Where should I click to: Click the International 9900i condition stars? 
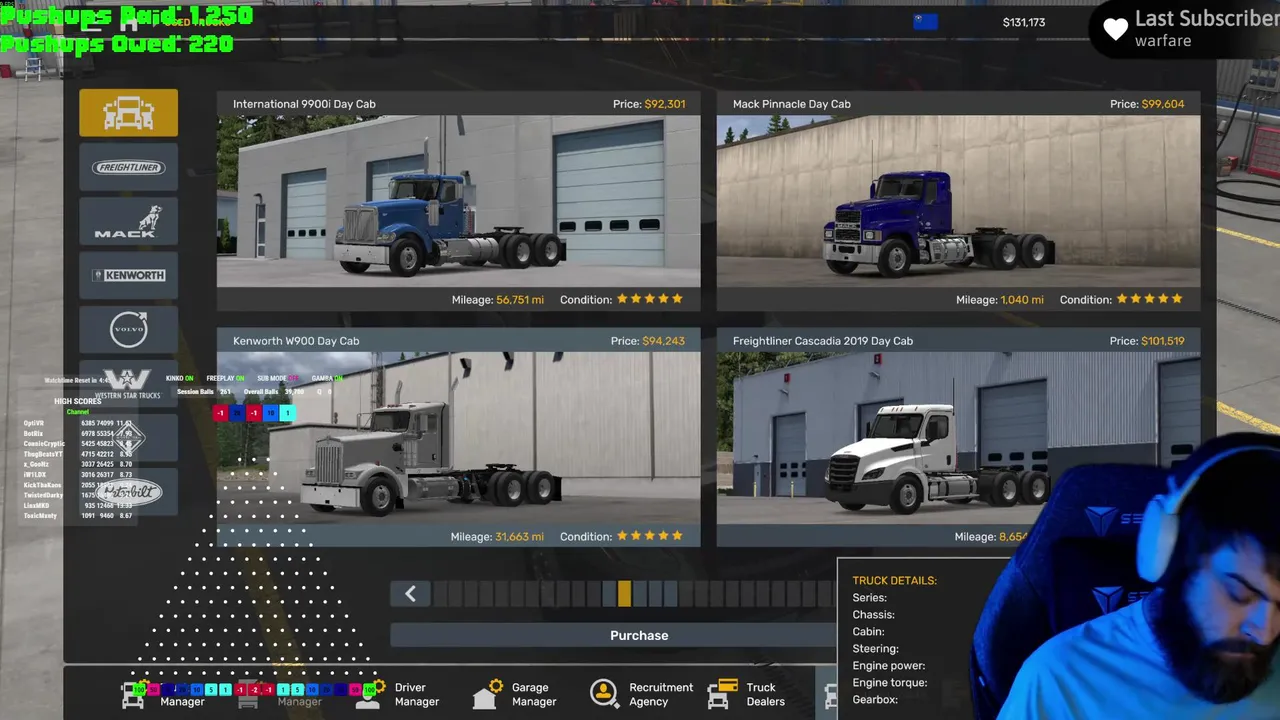click(x=650, y=299)
